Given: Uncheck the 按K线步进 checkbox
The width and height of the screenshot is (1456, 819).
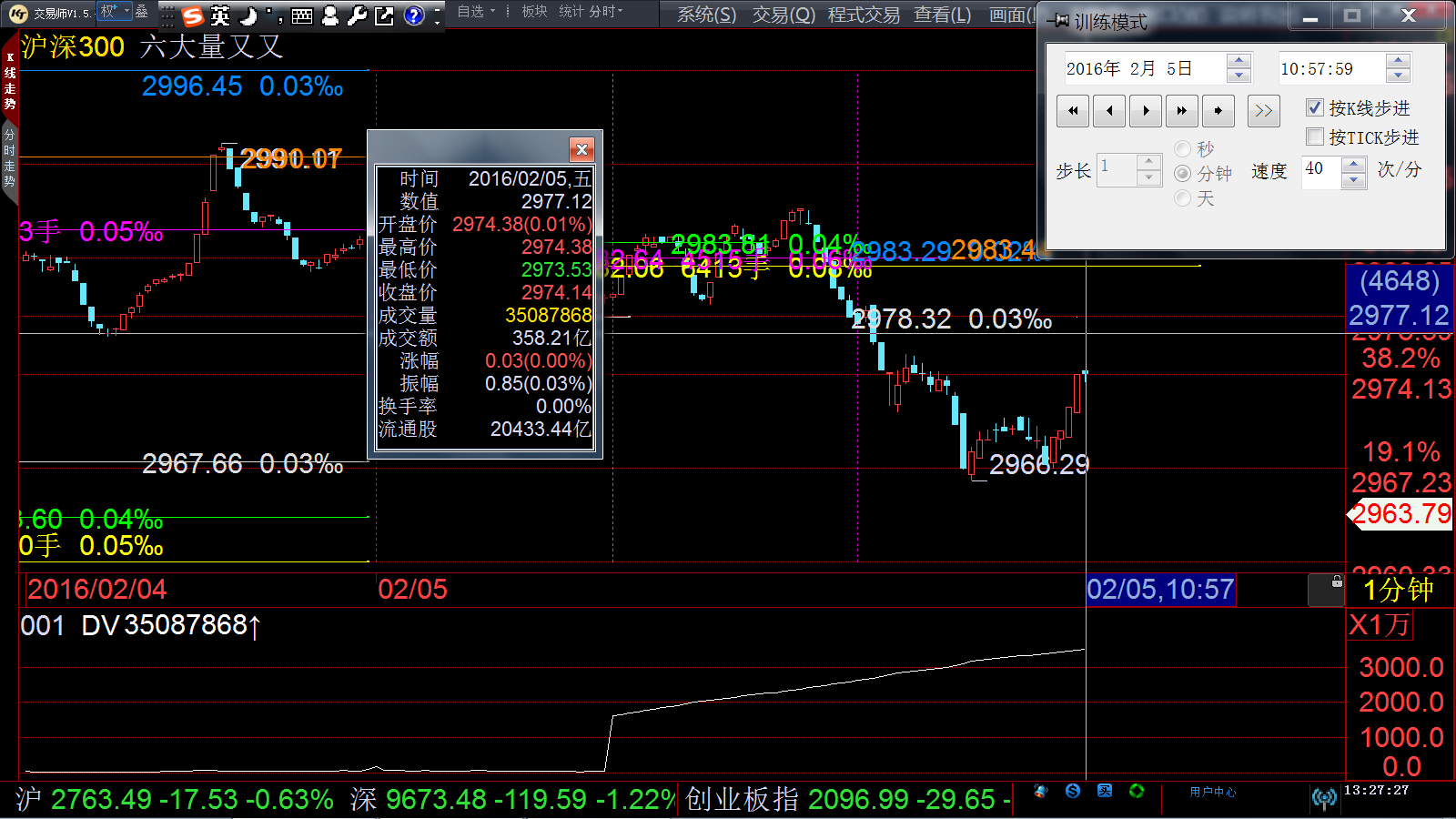Looking at the screenshot, I should (x=1315, y=108).
